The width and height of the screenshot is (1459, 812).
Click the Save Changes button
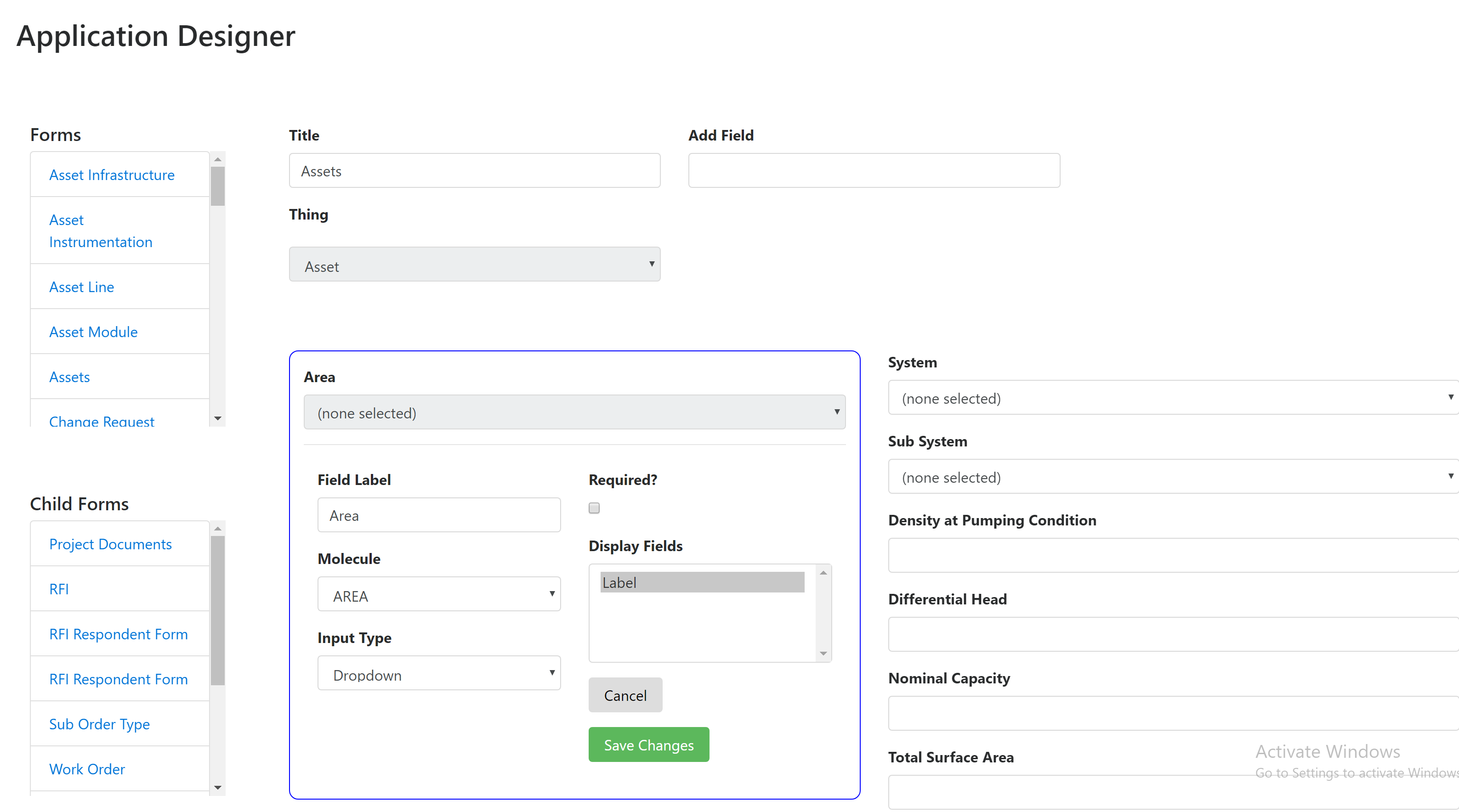coord(648,744)
